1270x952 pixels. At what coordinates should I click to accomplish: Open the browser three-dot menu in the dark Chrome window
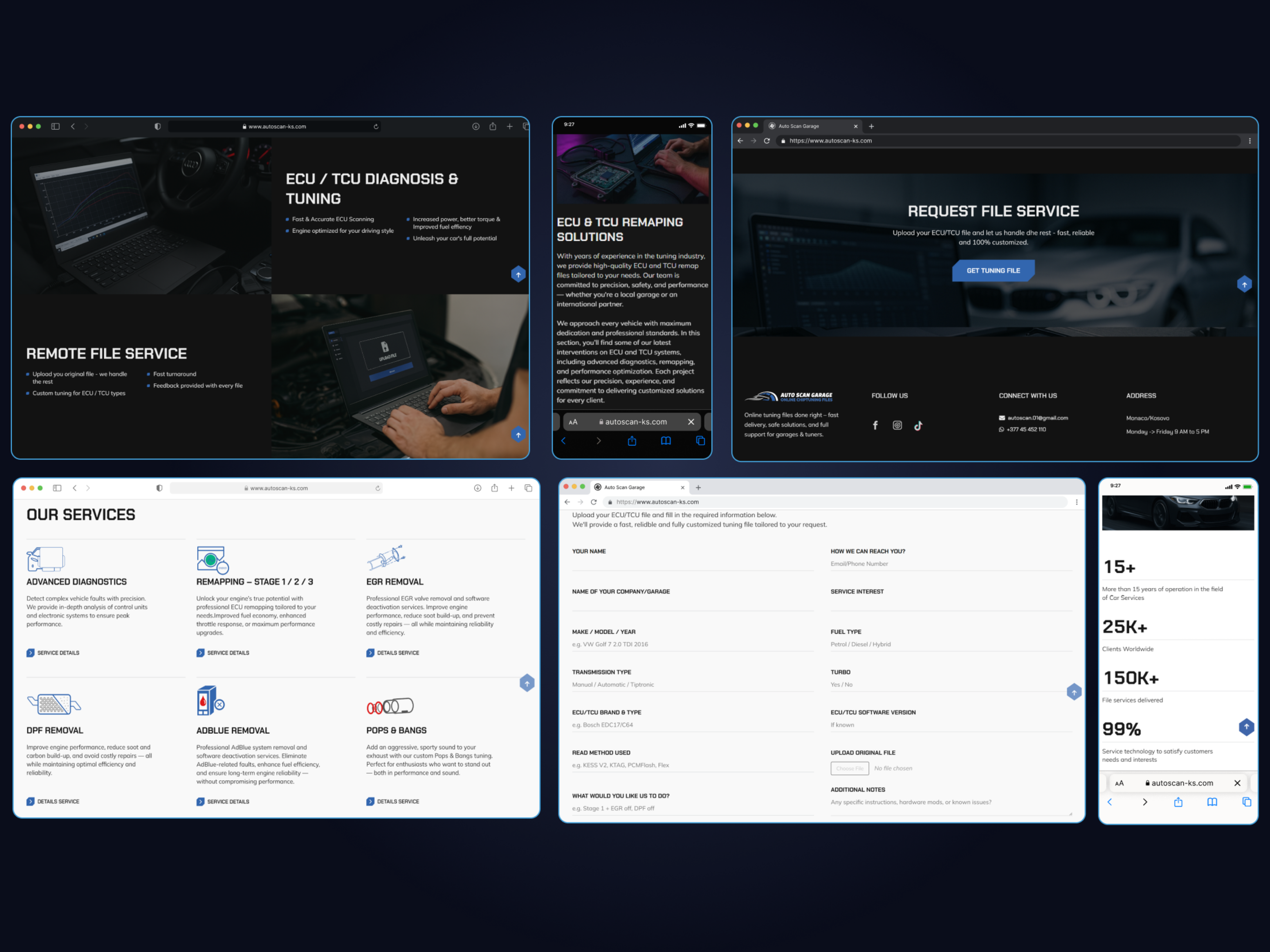pos(1249,141)
